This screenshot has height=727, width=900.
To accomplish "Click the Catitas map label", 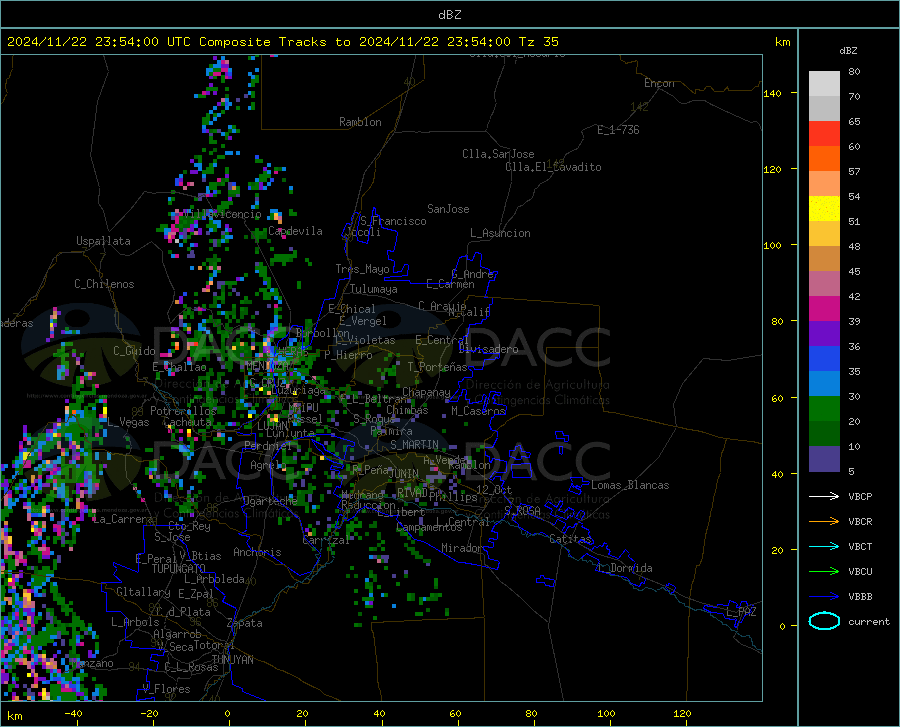I will click(x=570, y=539).
